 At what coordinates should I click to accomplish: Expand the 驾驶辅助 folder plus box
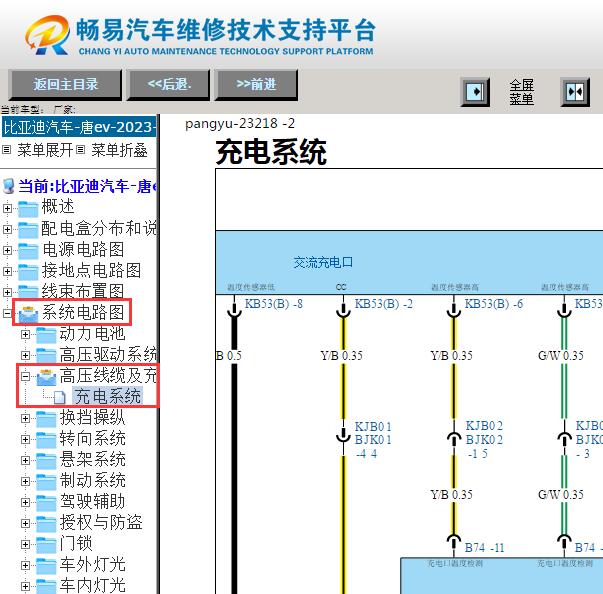(x=25, y=502)
